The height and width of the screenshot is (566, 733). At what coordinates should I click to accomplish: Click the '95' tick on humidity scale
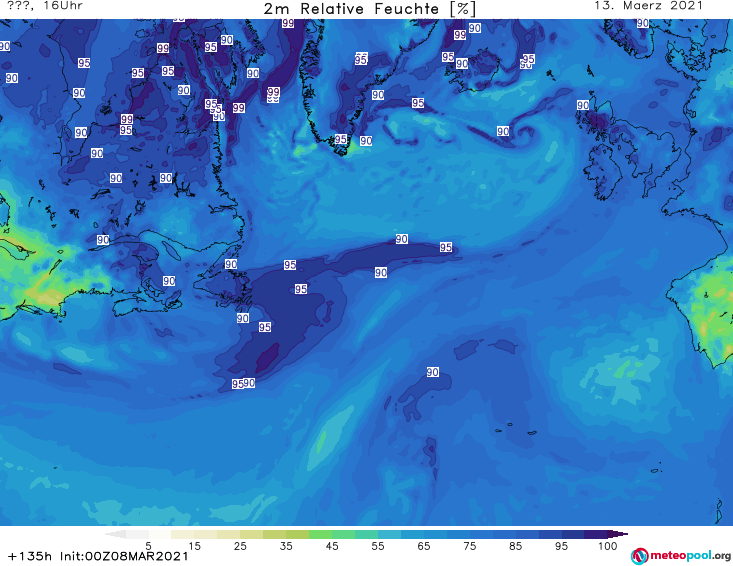coord(561,546)
